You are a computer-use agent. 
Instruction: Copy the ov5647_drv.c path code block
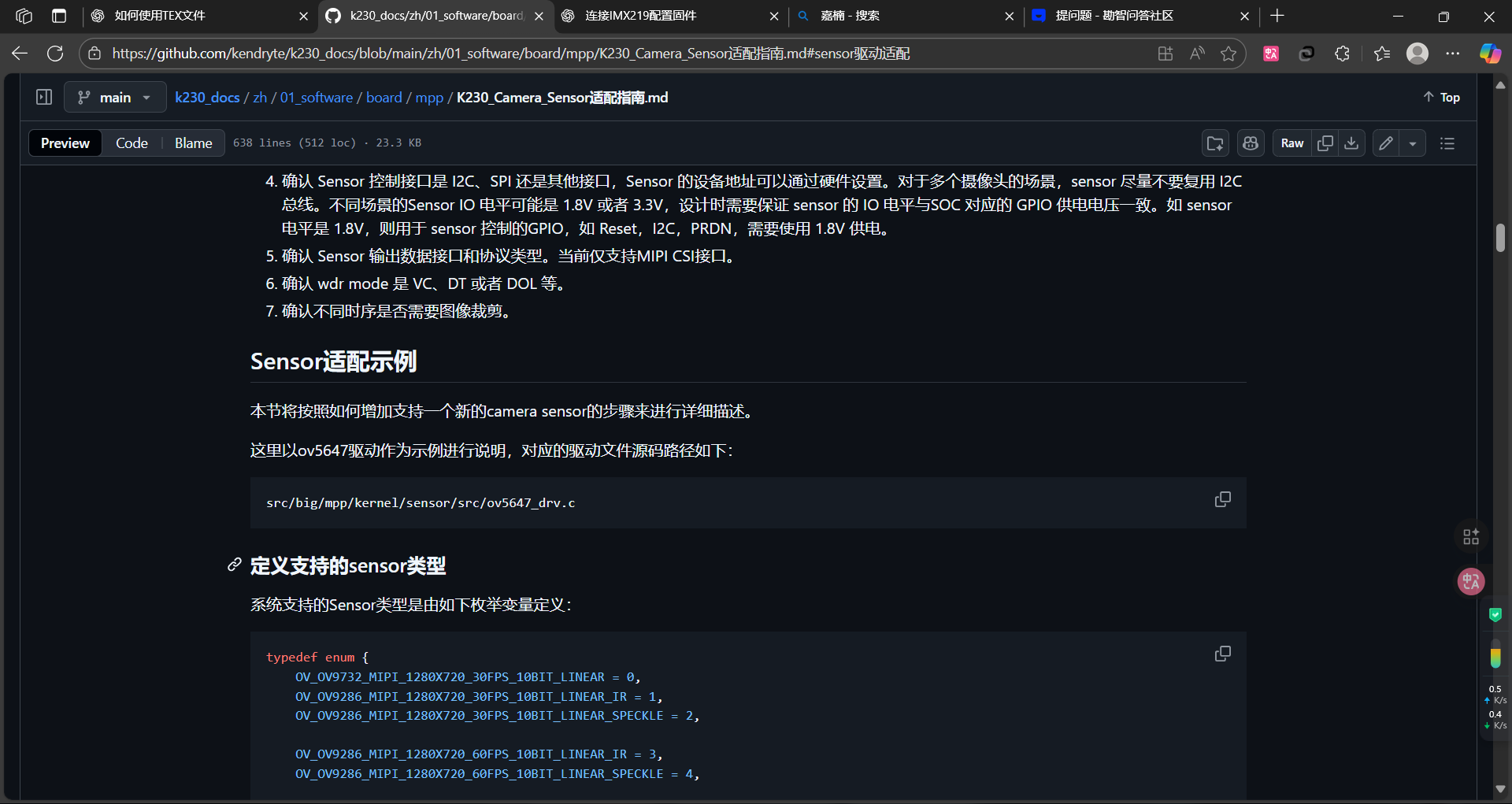coord(1222,500)
